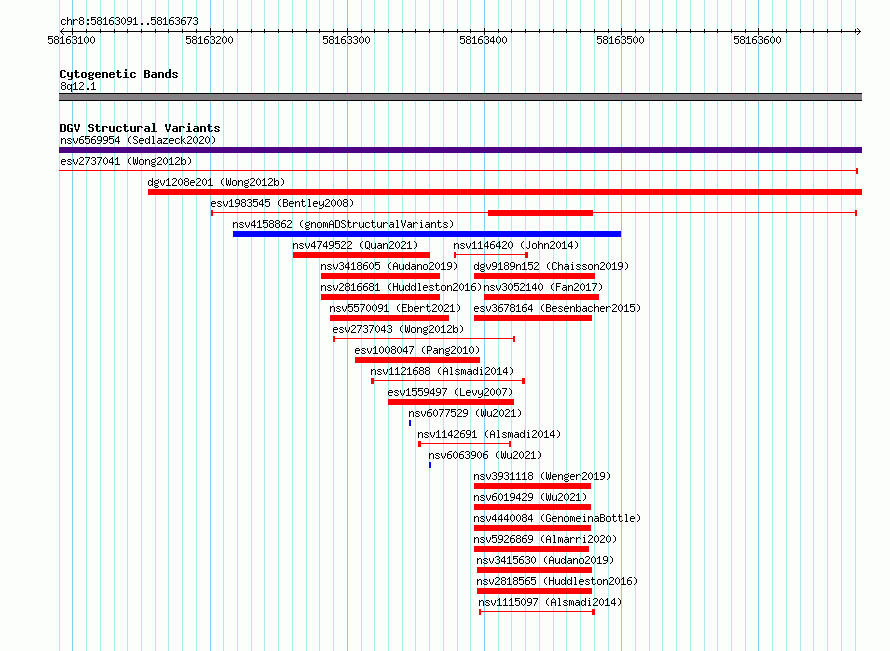Open esv1559497 (Levy2007) label
Screen dimensions: 890x651
click(x=450, y=392)
